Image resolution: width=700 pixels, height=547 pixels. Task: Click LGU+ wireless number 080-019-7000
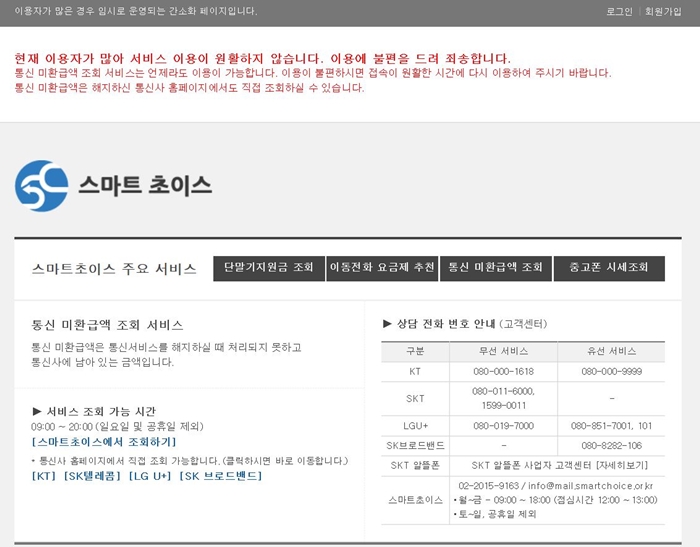(504, 426)
